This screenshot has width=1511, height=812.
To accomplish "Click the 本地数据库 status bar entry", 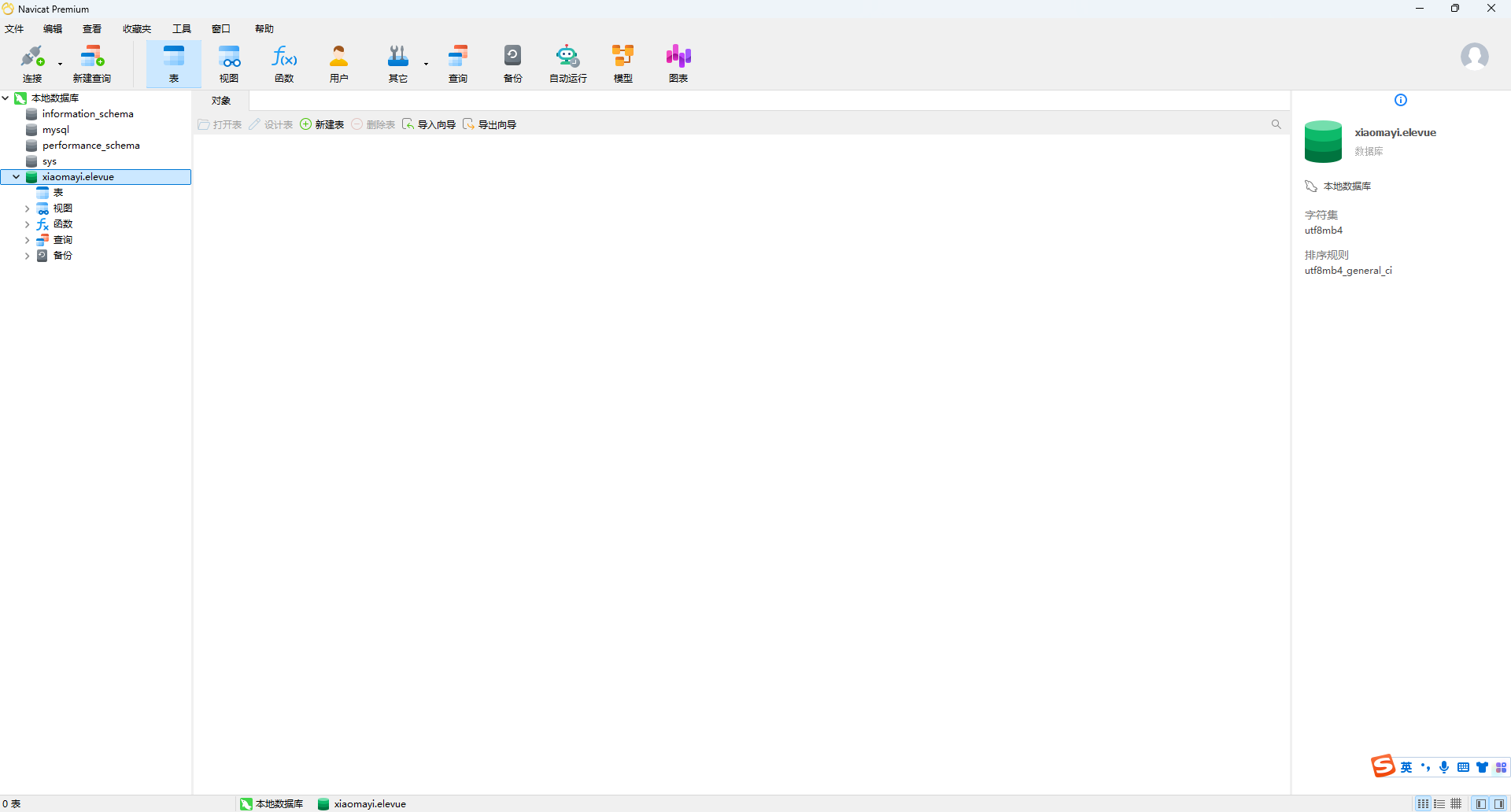I will pyautogui.click(x=272, y=804).
